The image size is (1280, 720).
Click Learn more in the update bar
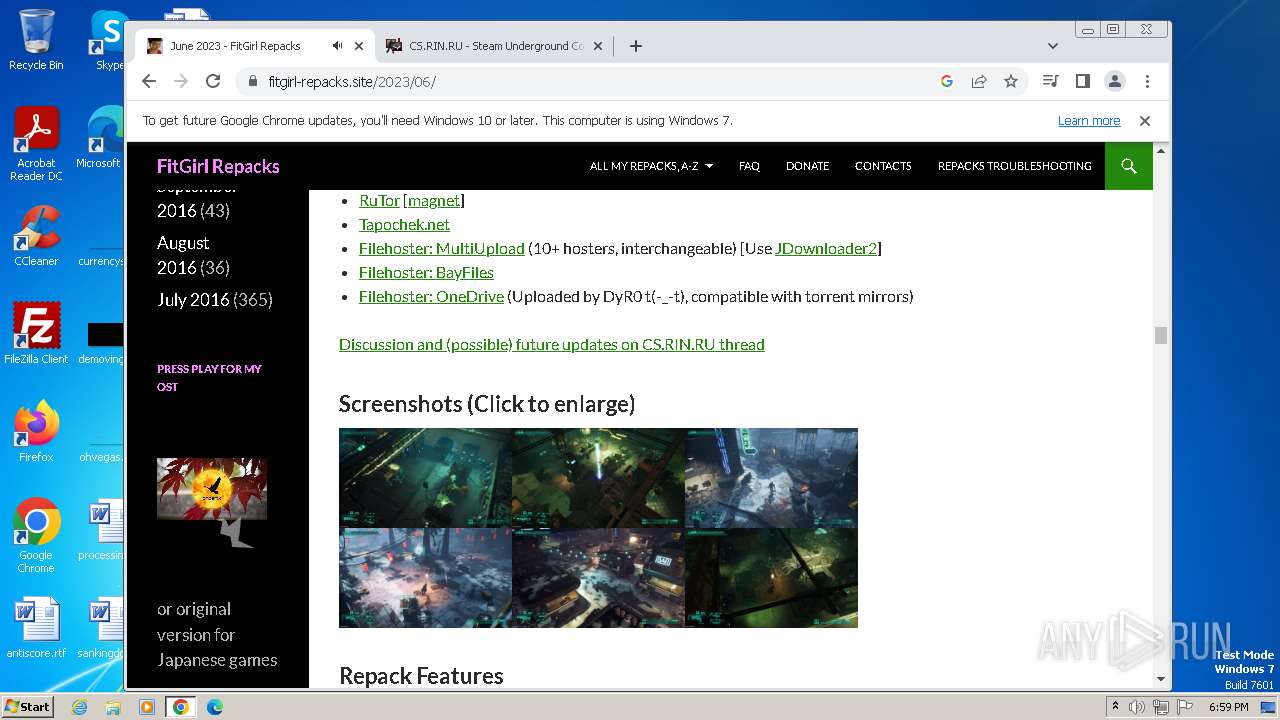pos(1089,120)
